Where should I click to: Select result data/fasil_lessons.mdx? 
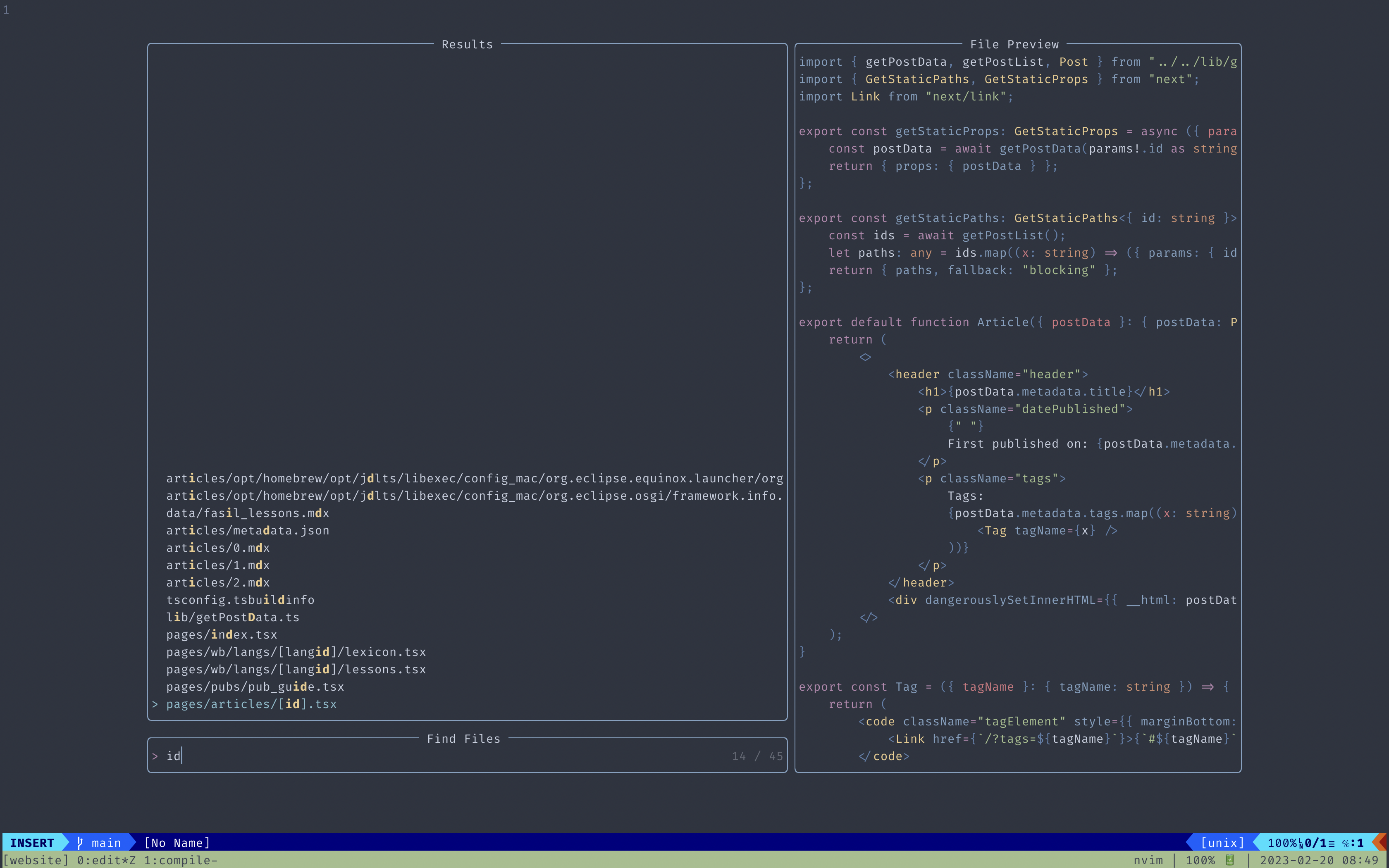coord(248,513)
